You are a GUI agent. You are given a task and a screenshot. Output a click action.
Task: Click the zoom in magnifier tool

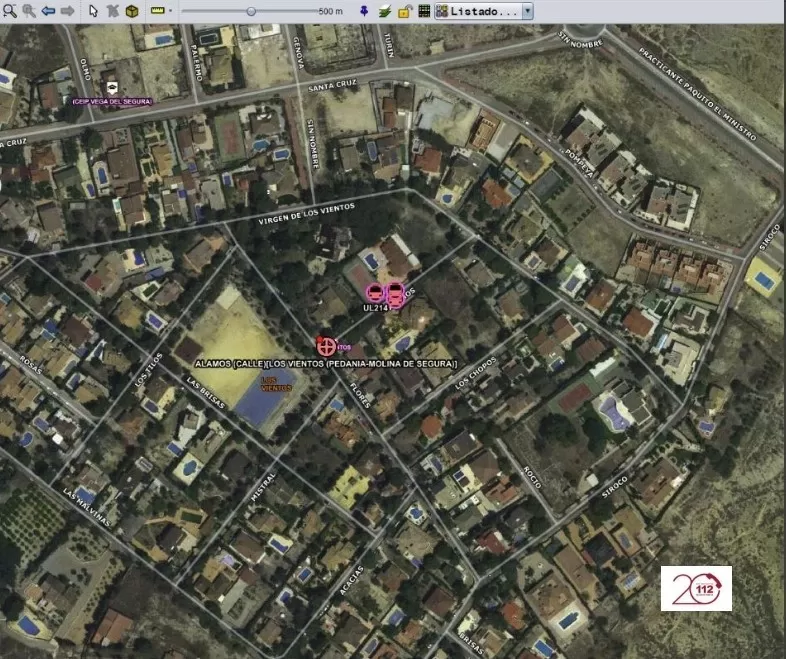(x=9, y=11)
